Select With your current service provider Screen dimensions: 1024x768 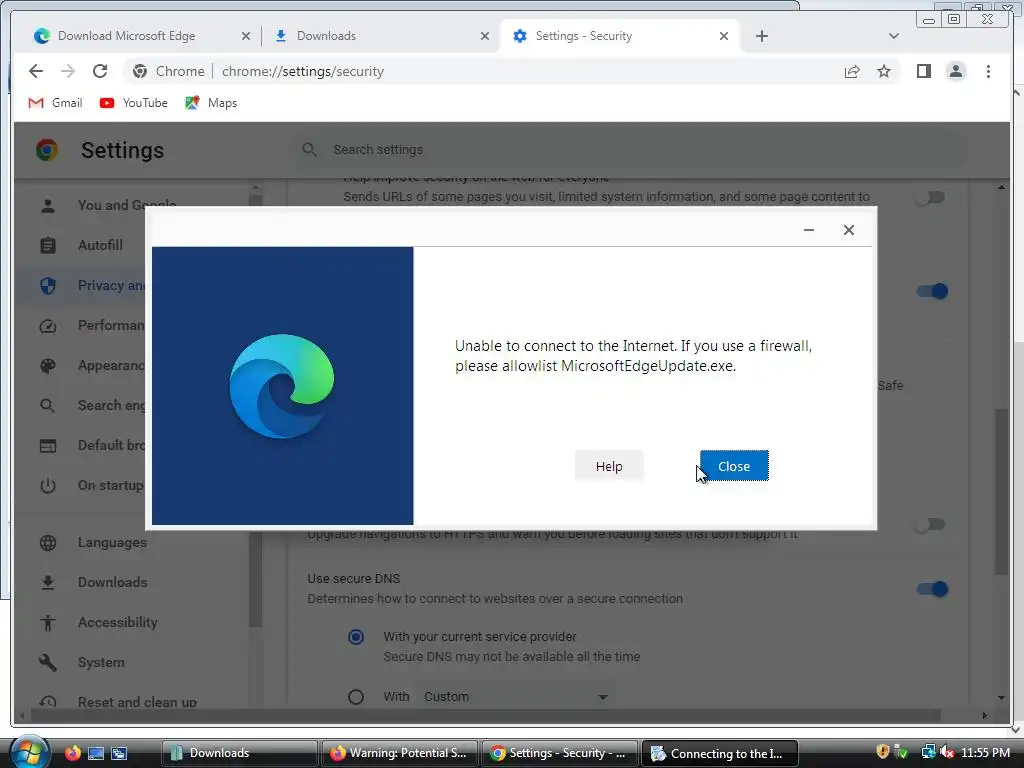(356, 637)
